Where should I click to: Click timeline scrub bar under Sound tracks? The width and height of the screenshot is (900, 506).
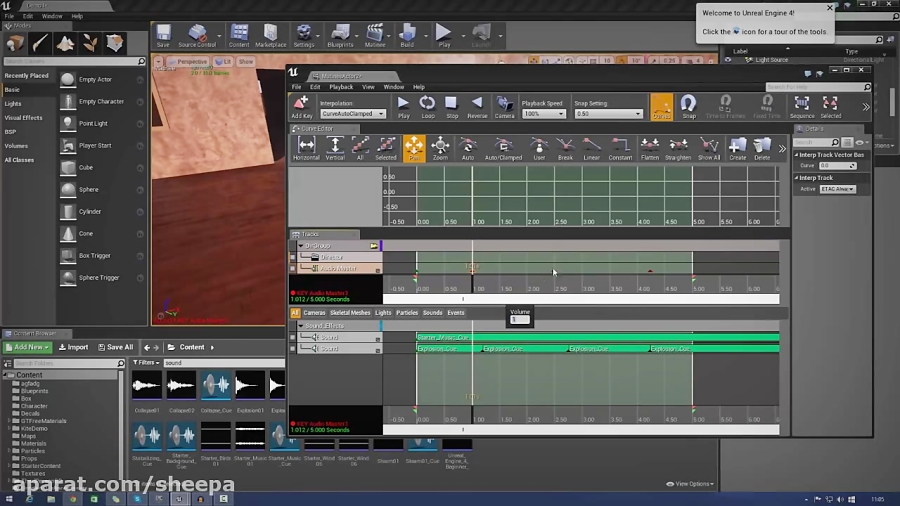coord(581,429)
